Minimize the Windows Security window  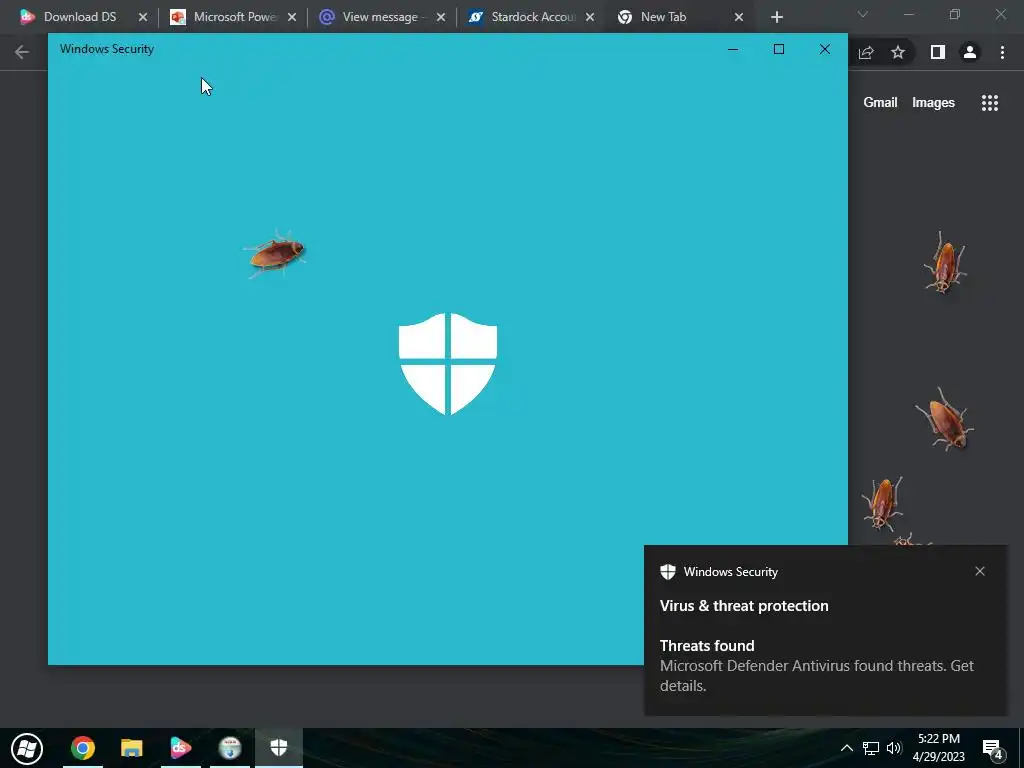click(x=733, y=49)
